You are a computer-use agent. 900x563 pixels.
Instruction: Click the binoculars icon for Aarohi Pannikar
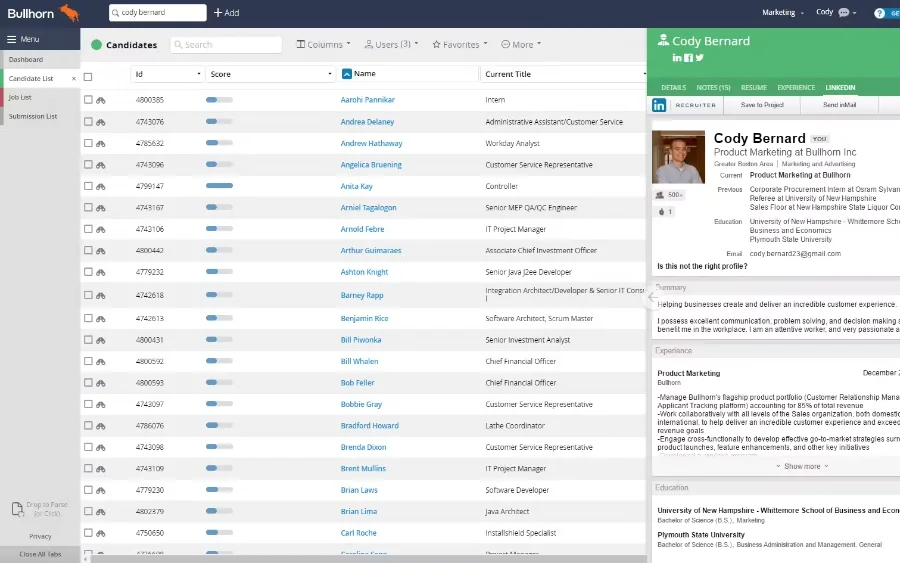101,100
